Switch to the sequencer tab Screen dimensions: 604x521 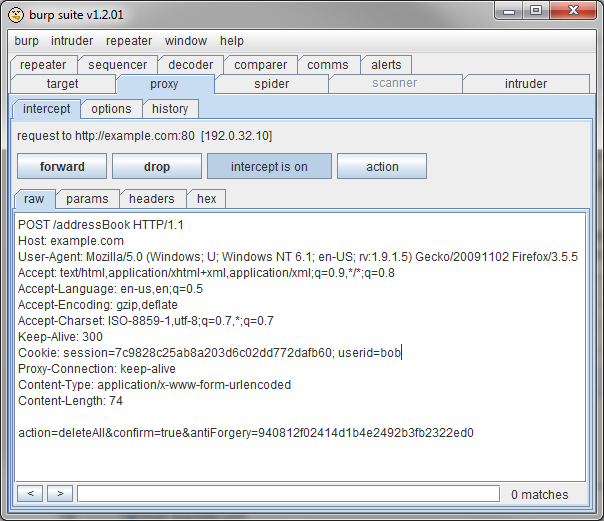(117, 65)
